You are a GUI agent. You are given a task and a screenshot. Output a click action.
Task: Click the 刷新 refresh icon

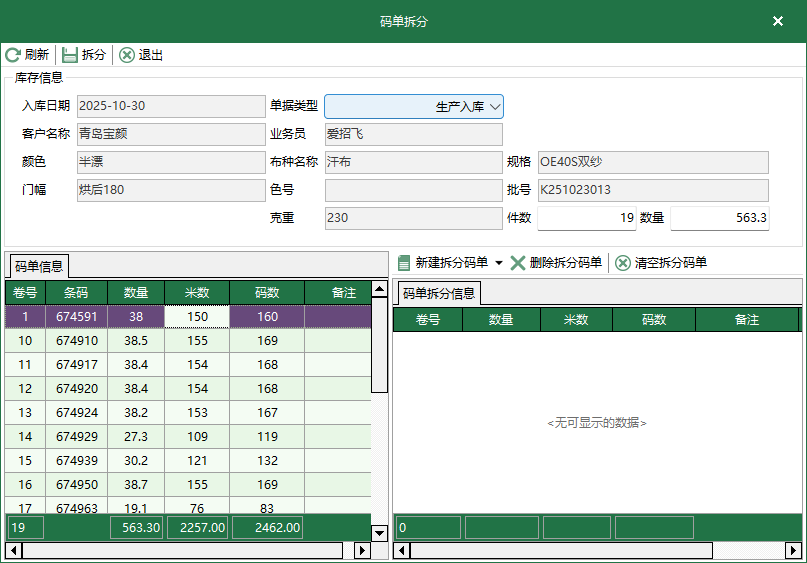(x=13, y=55)
